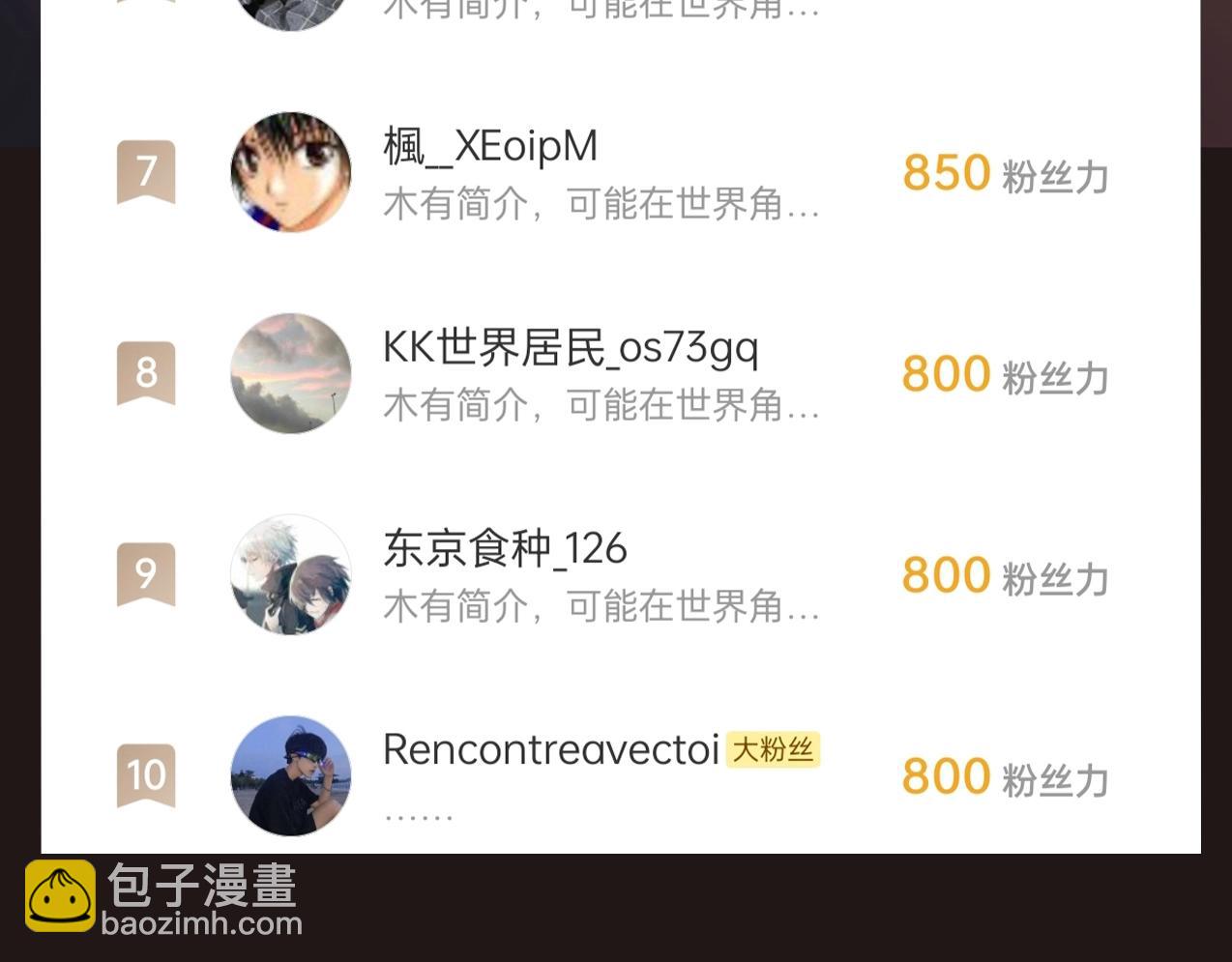Open anime avatar of 东京食种_126
The width and height of the screenshot is (1232, 962).
291,574
